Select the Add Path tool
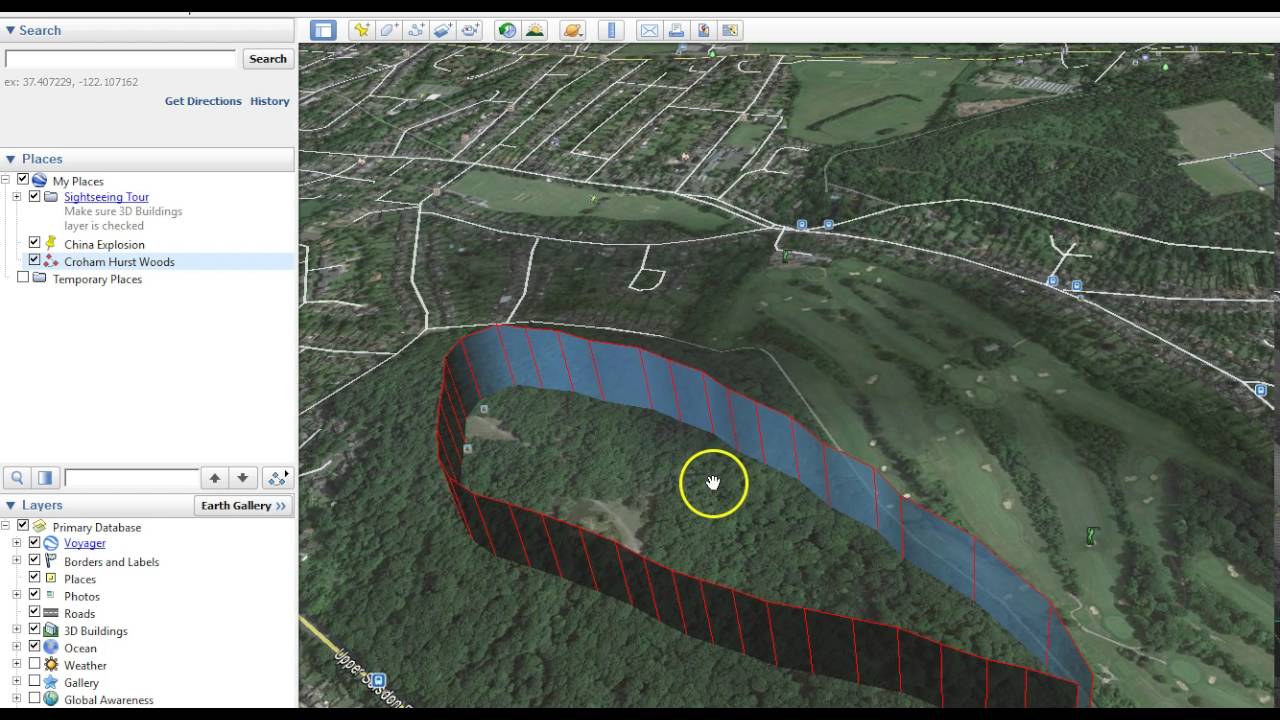Image resolution: width=1280 pixels, height=720 pixels. pos(416,30)
